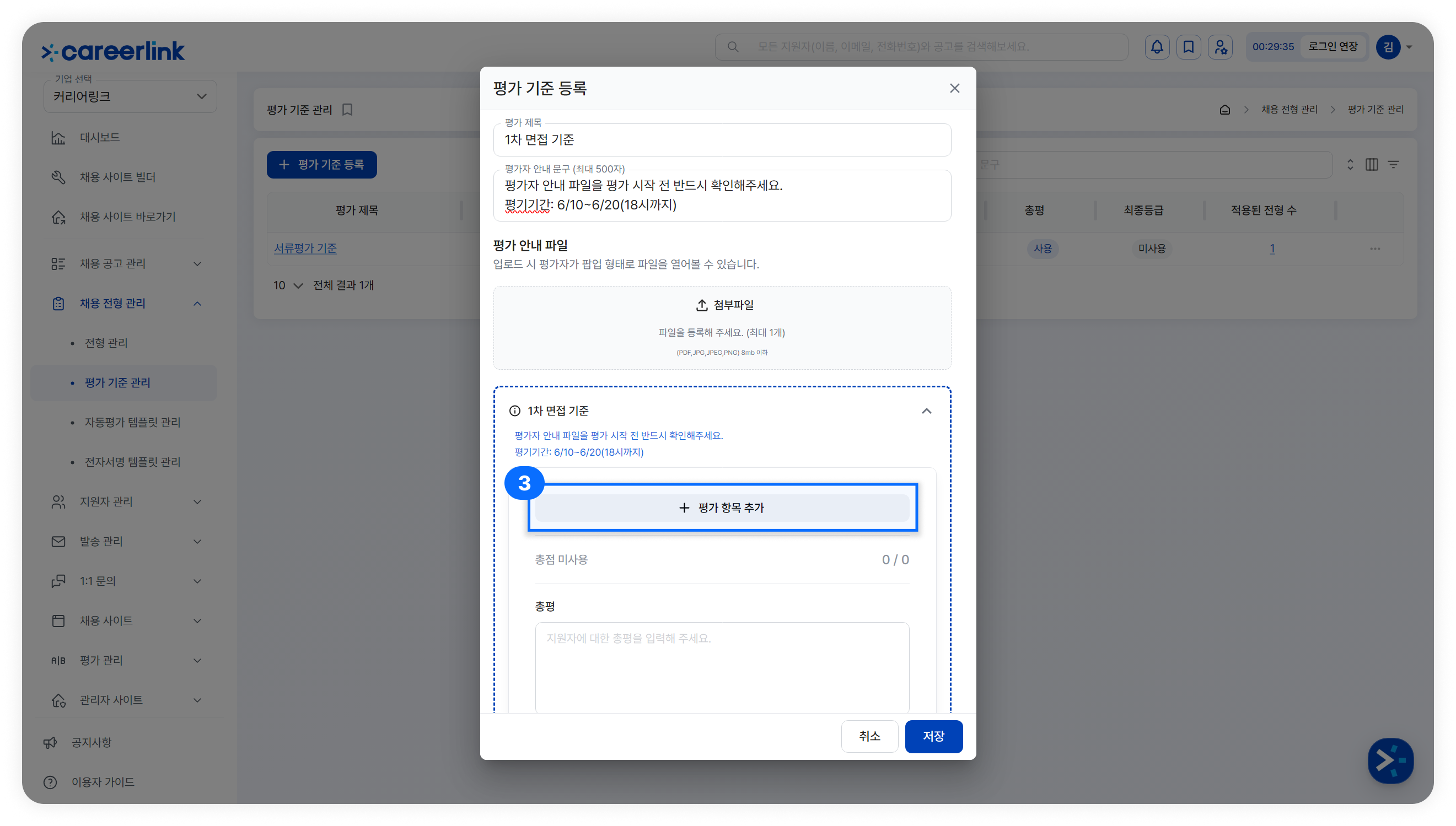Click the 공지사항 megaphone icon

pos(51,743)
